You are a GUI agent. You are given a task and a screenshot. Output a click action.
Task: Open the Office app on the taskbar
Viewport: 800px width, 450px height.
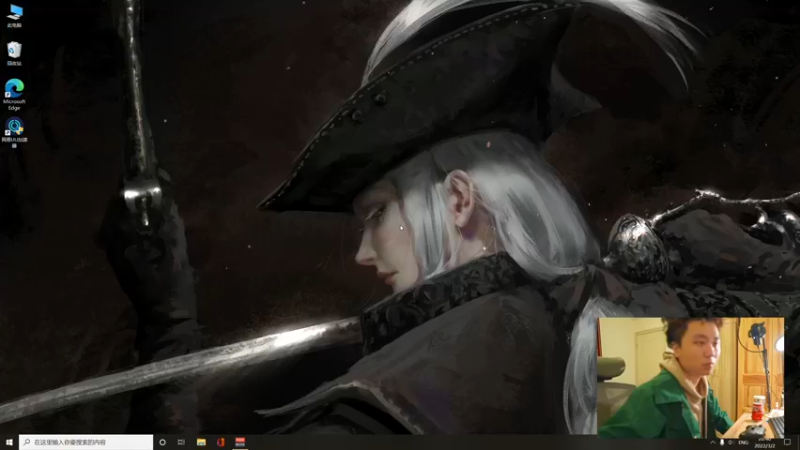point(220,442)
